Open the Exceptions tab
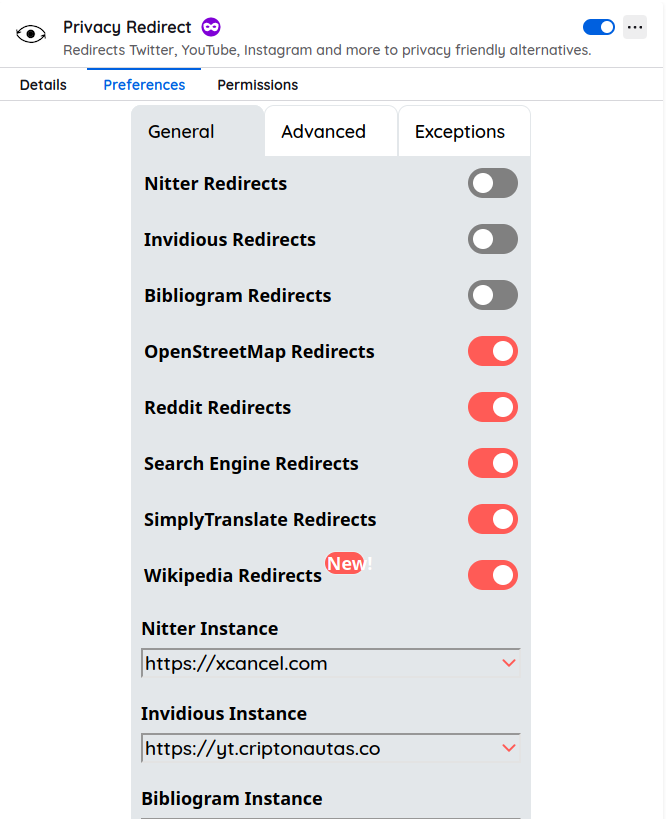The width and height of the screenshot is (666, 819). [460, 132]
